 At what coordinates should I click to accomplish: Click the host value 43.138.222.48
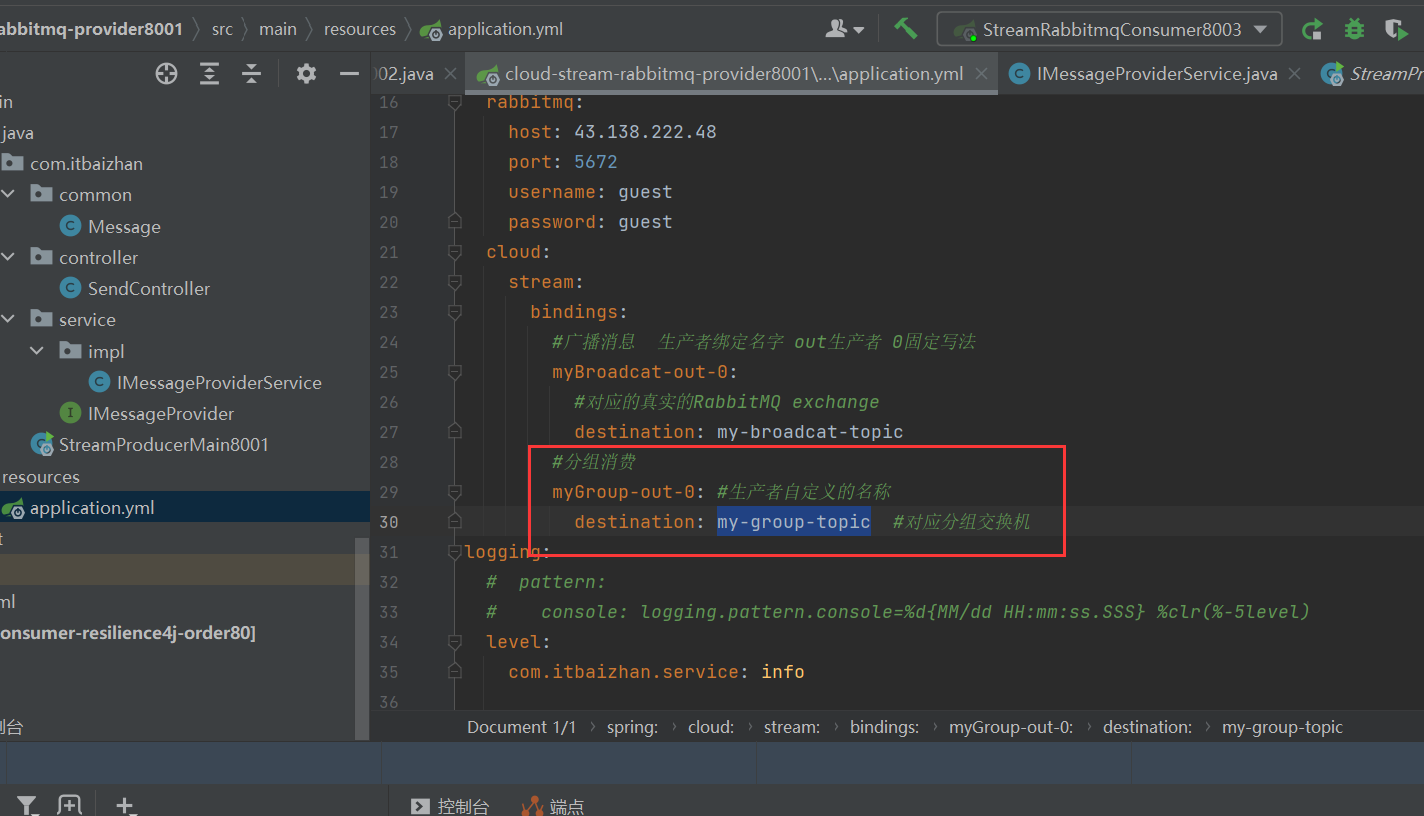point(645,132)
